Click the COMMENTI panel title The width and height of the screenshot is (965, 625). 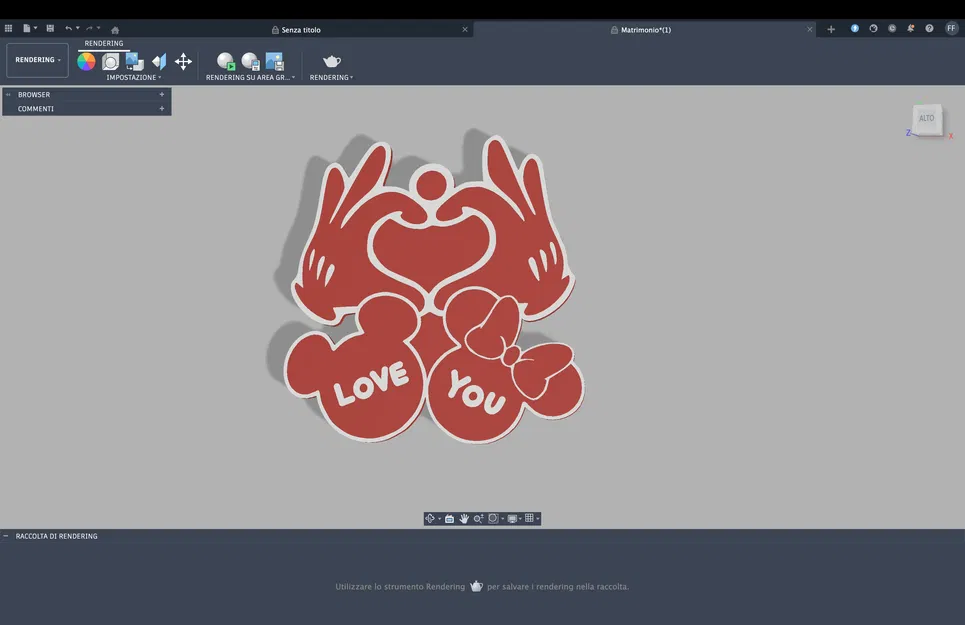[x=36, y=109]
